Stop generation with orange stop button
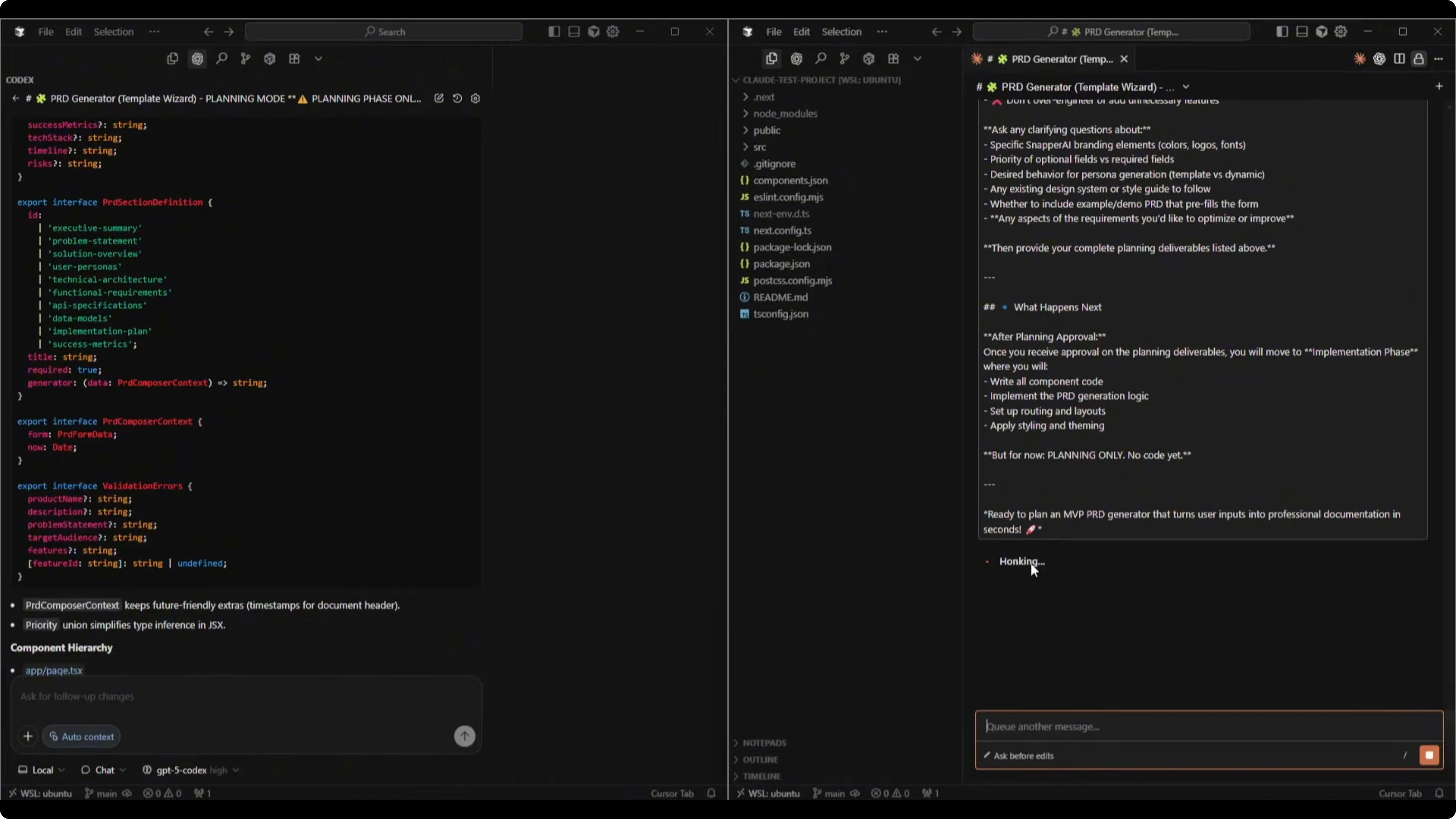 [1429, 755]
